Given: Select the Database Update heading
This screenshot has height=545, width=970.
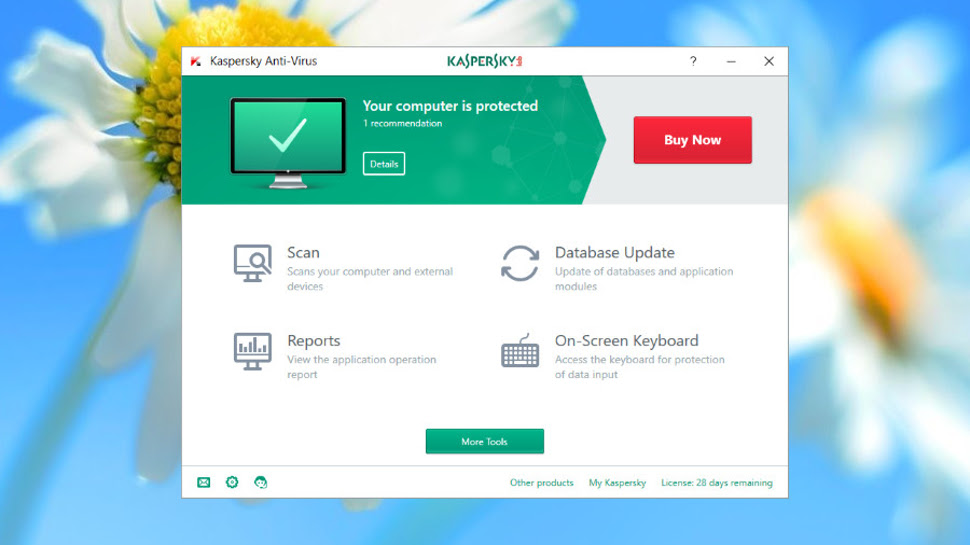Looking at the screenshot, I should pyautogui.click(x=614, y=252).
